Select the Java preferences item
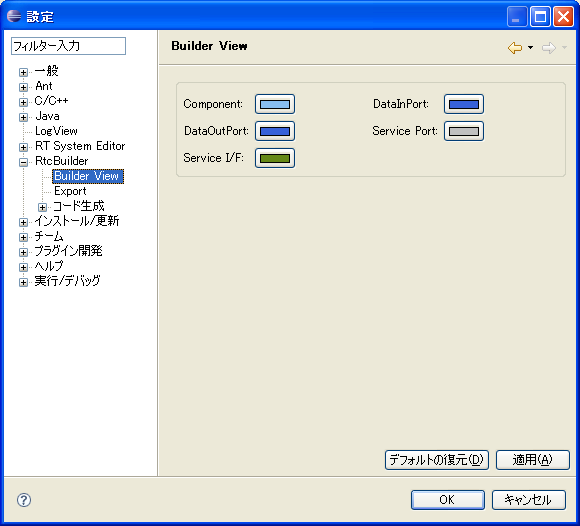580x526 pixels. coord(47,116)
